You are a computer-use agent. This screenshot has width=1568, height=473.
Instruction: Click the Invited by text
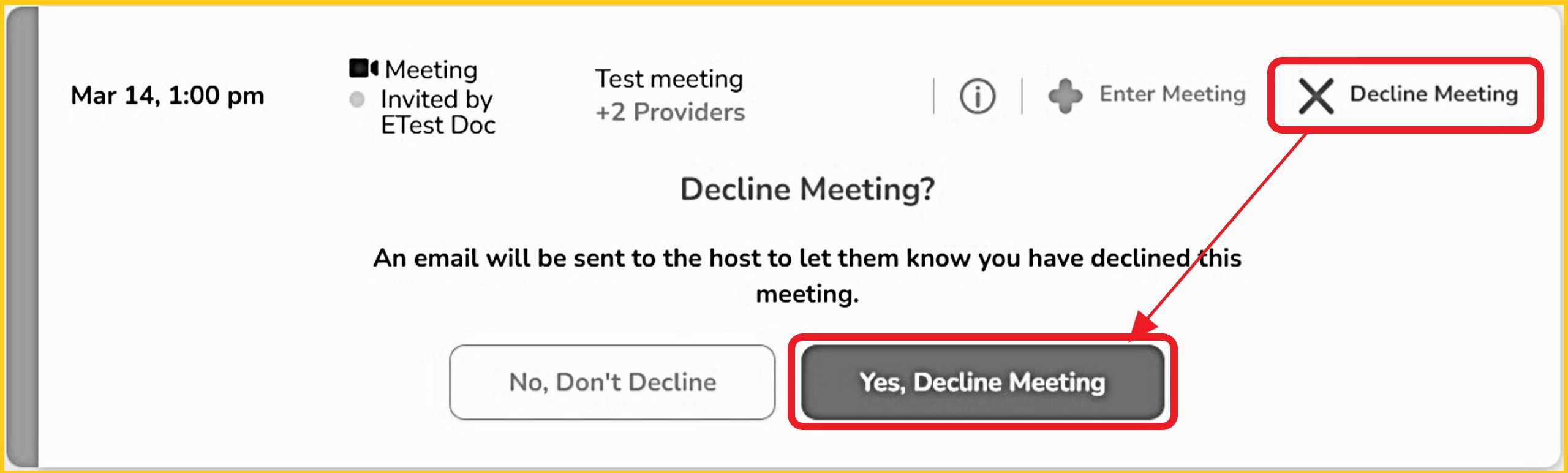(436, 99)
